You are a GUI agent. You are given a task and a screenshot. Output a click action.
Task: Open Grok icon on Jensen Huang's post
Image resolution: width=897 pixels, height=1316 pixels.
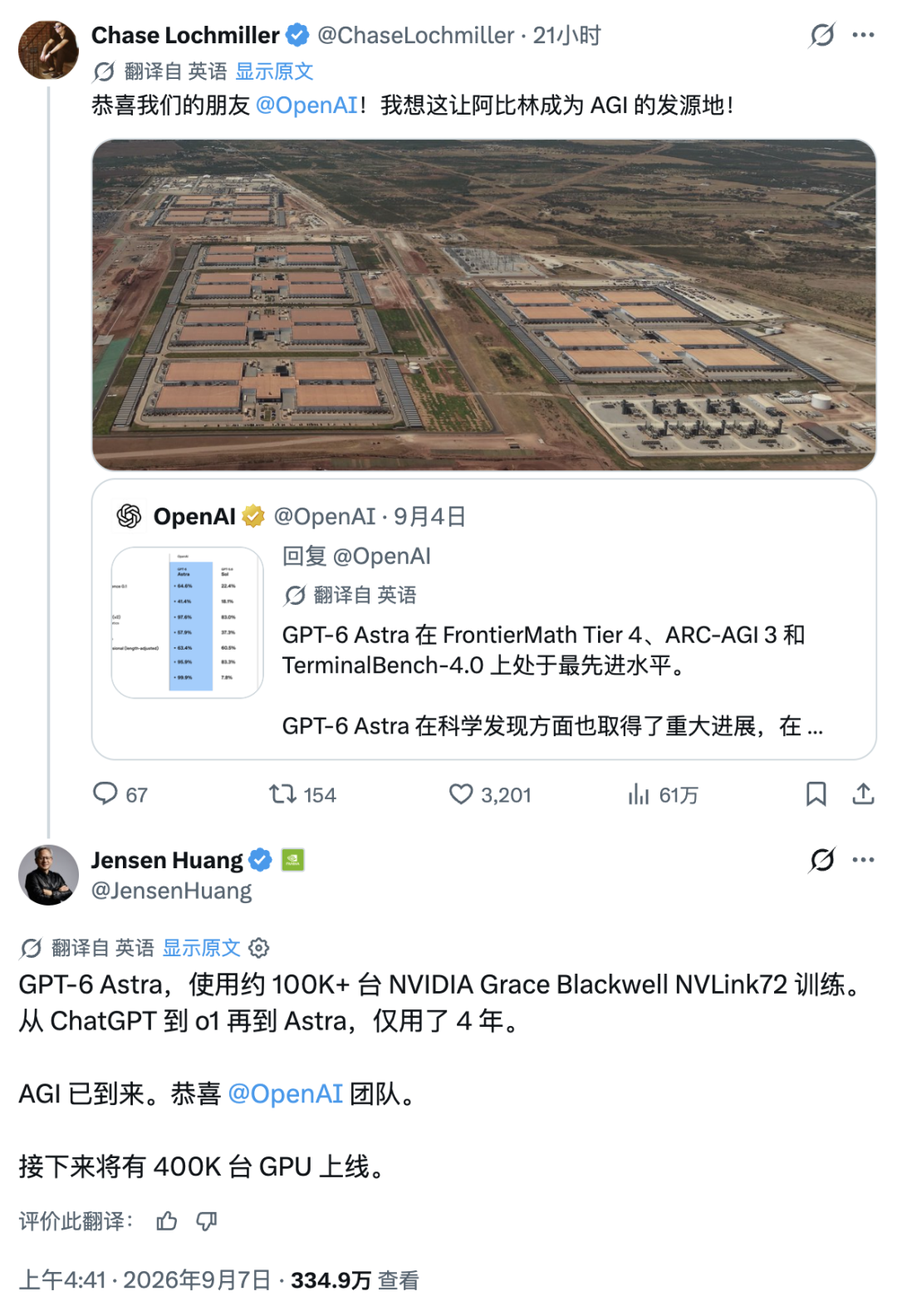point(821,860)
